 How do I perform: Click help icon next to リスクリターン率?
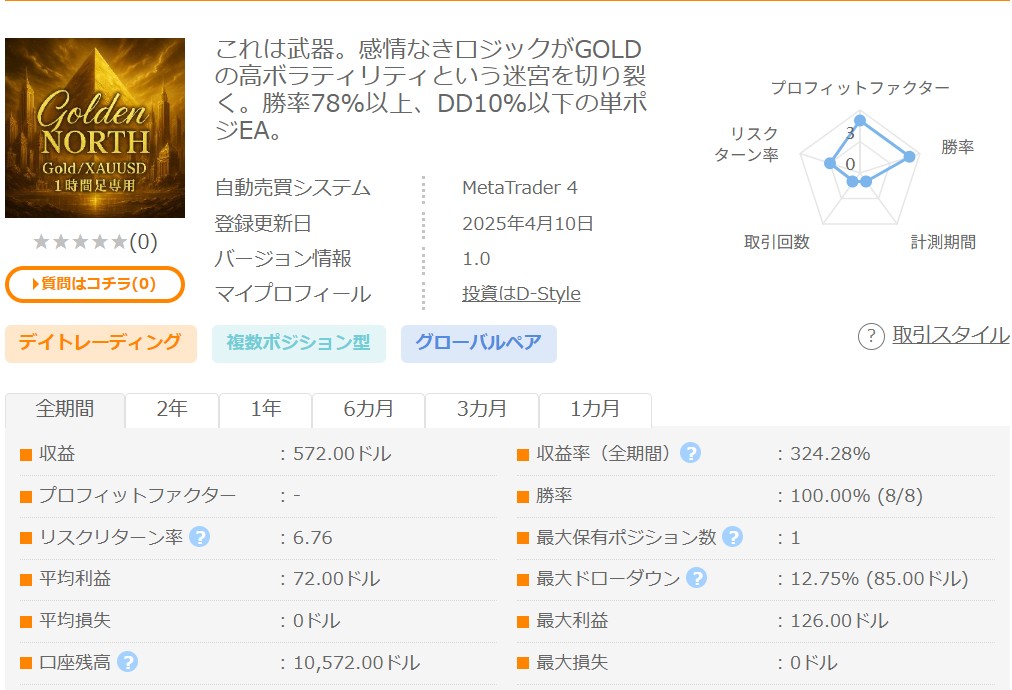click(x=199, y=536)
